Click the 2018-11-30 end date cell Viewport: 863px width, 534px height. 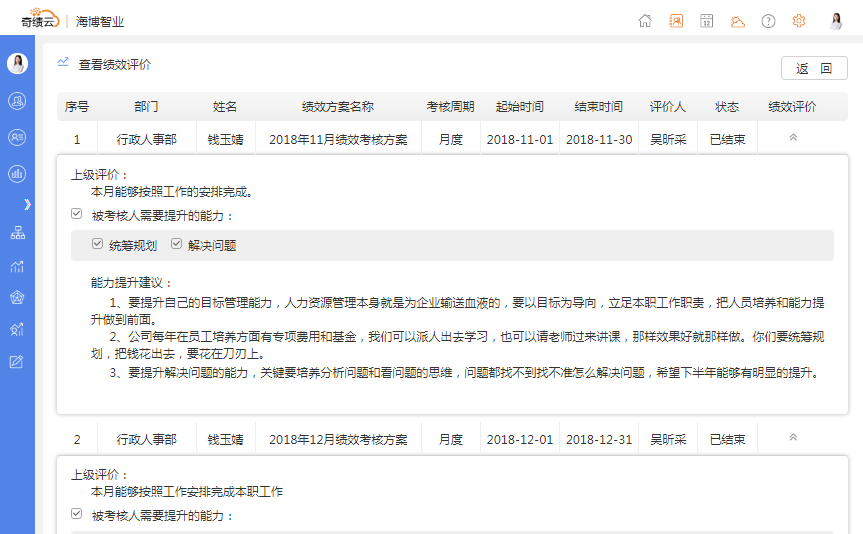(x=599, y=139)
